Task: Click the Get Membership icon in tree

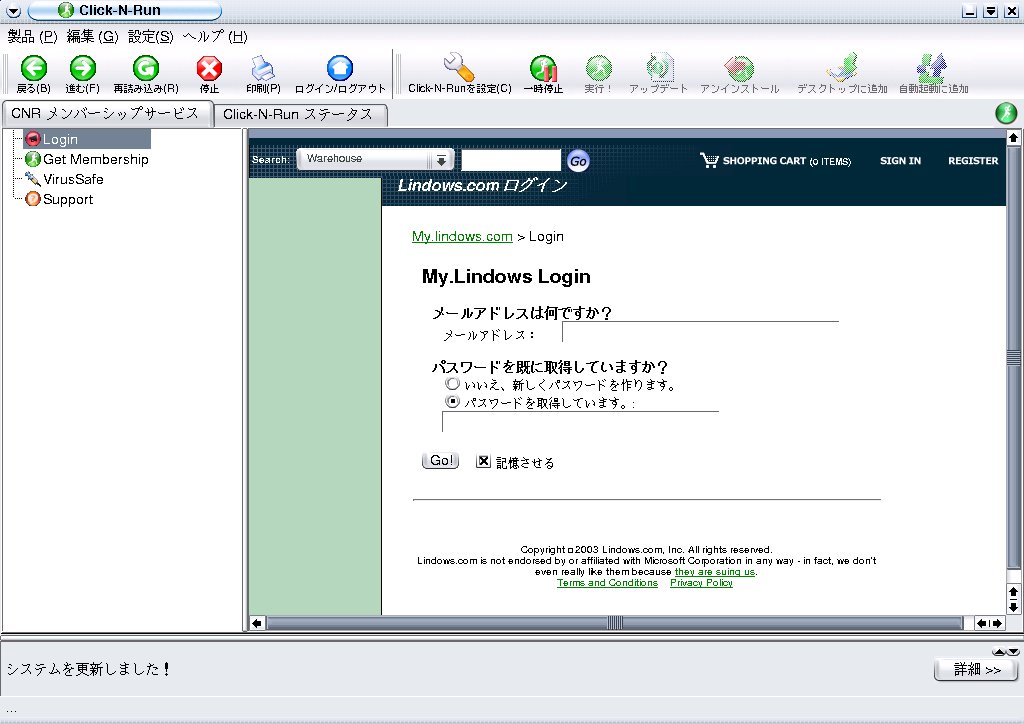Action: click(33, 159)
